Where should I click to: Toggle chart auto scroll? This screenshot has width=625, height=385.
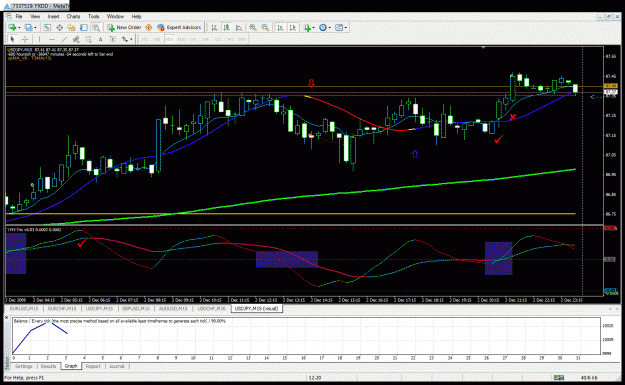280,28
